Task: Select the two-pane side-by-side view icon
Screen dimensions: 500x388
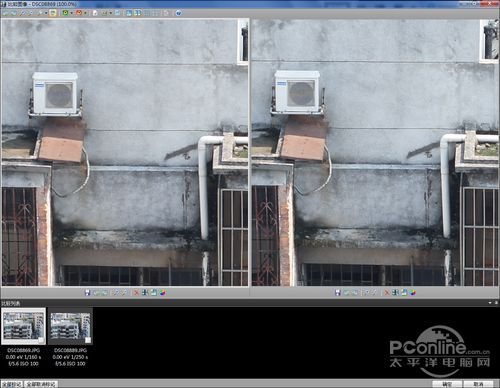Action: pyautogui.click(x=137, y=13)
